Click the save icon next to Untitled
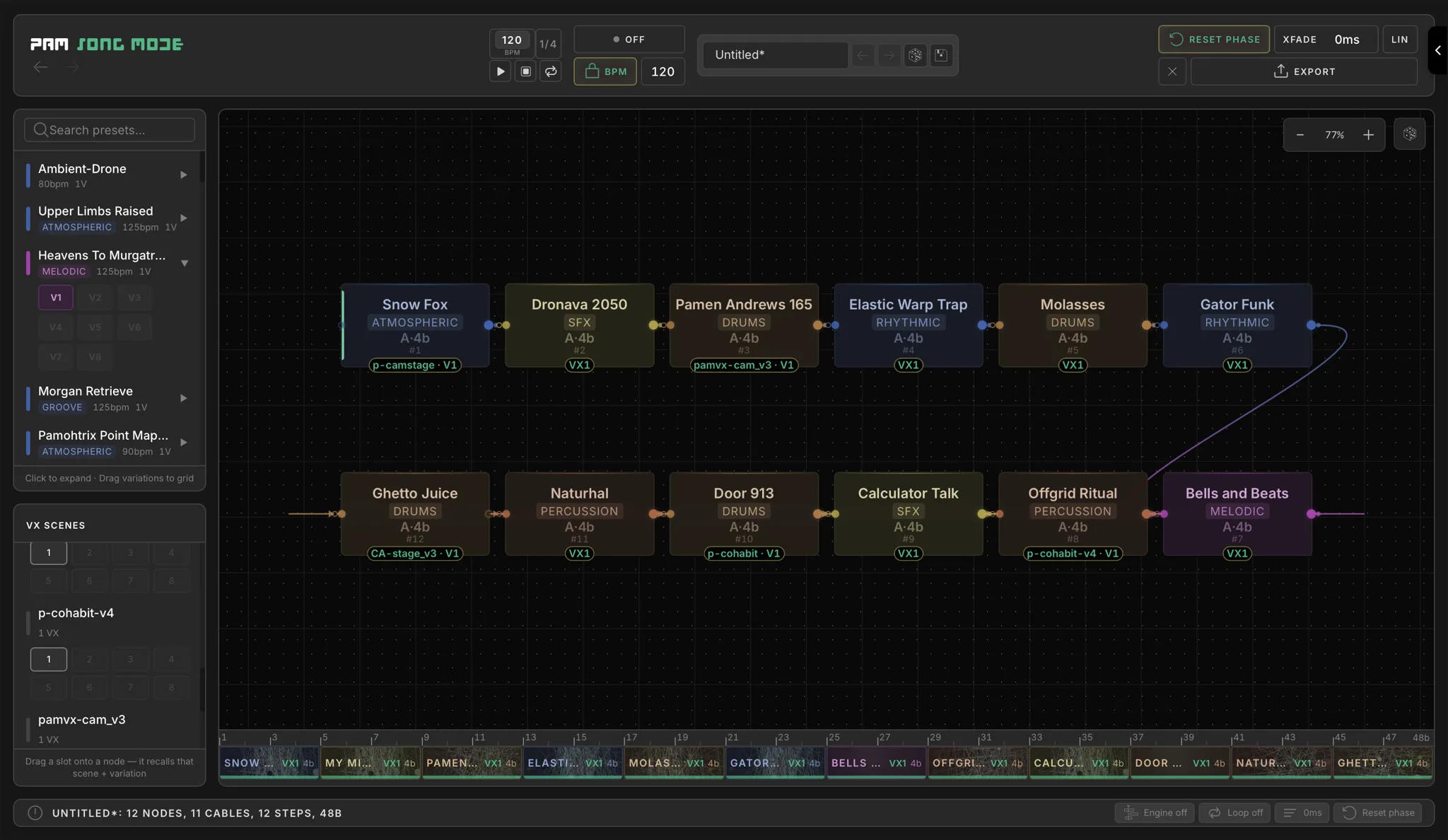1448x840 pixels. [x=941, y=55]
